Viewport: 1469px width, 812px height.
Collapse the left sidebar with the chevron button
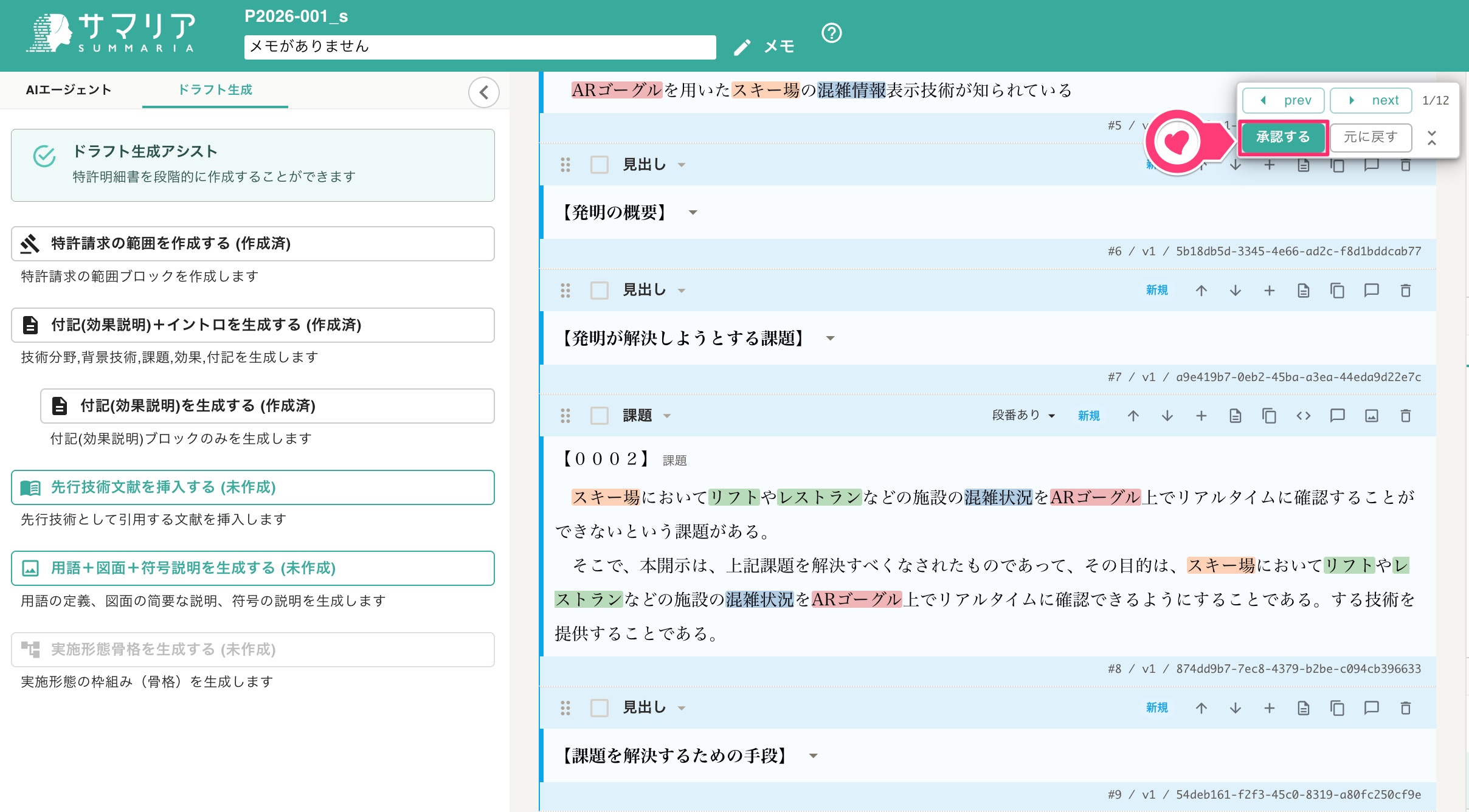[484, 92]
